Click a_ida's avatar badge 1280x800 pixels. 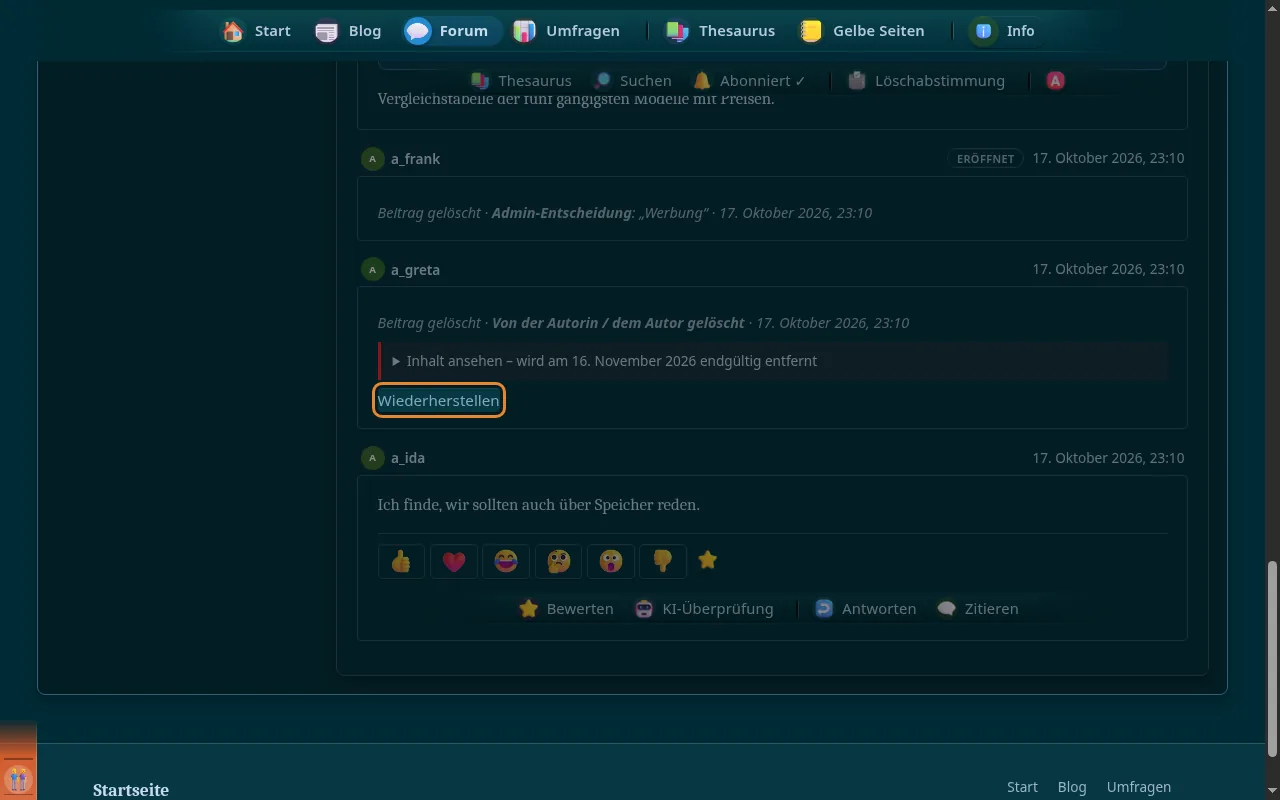[372, 458]
